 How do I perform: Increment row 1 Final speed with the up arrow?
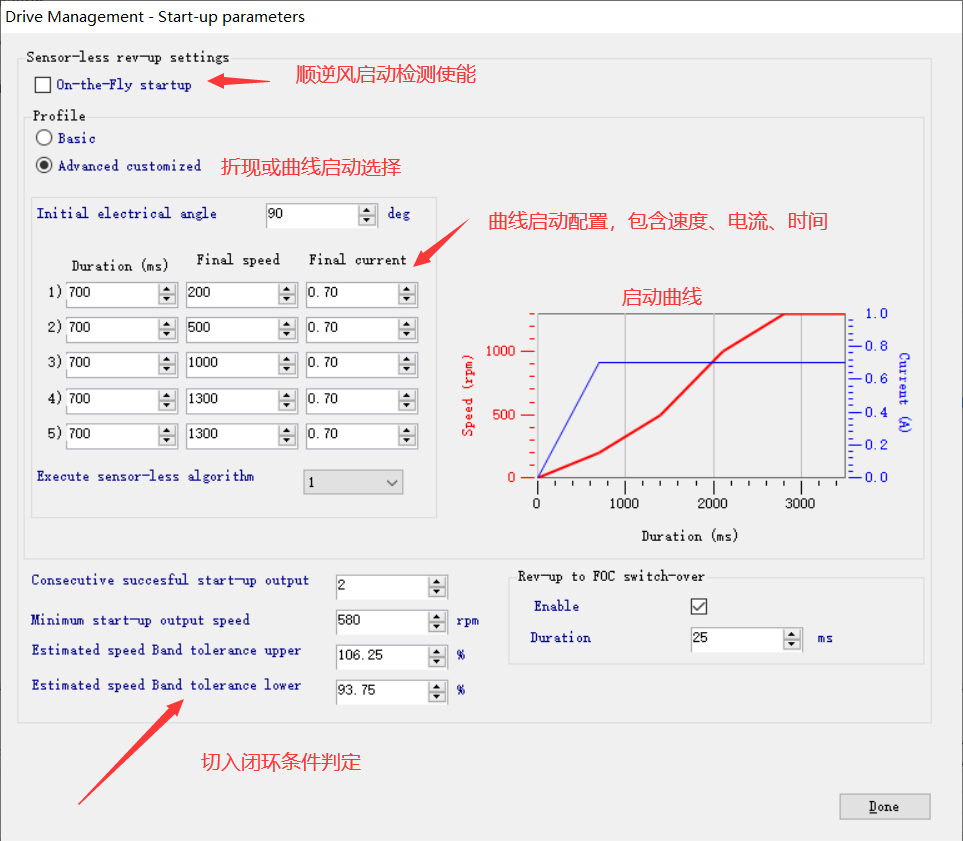tap(287, 288)
